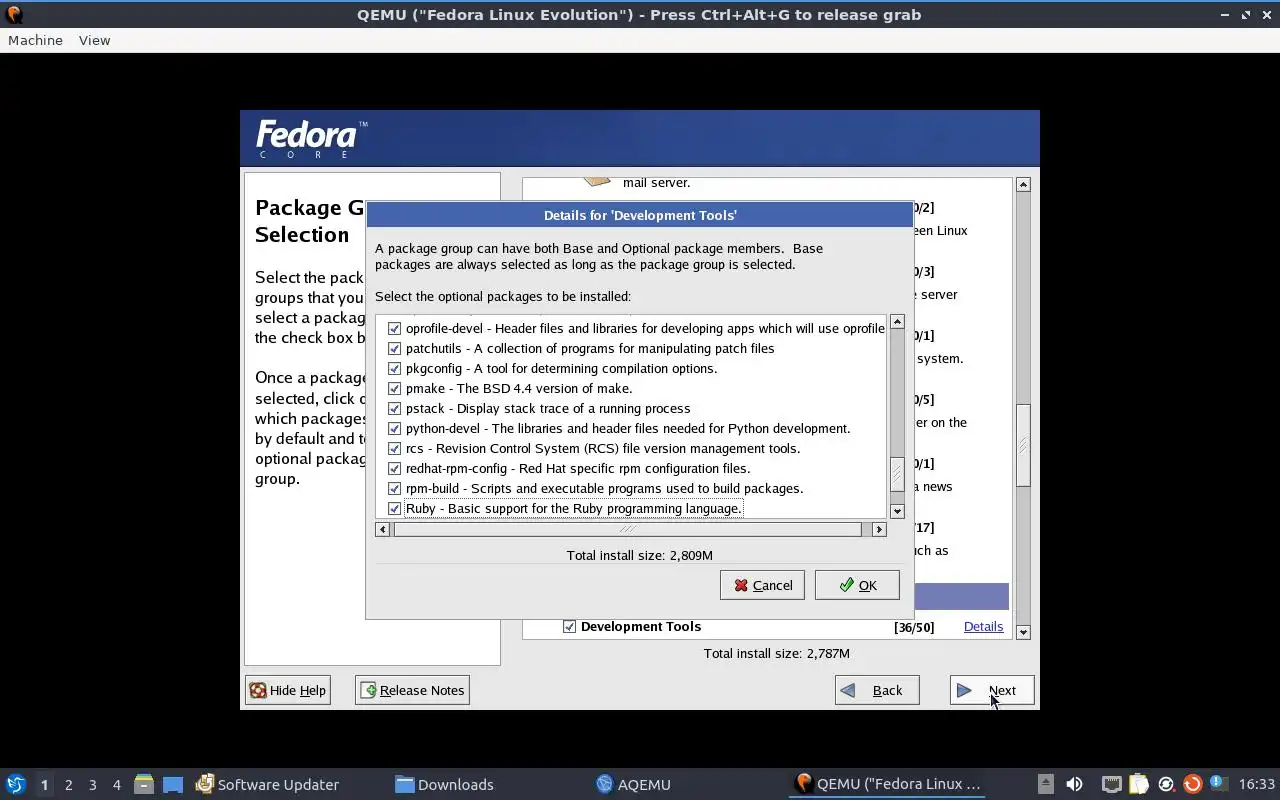Uncheck python-devel package checkbox
The image size is (1280, 800).
point(394,428)
